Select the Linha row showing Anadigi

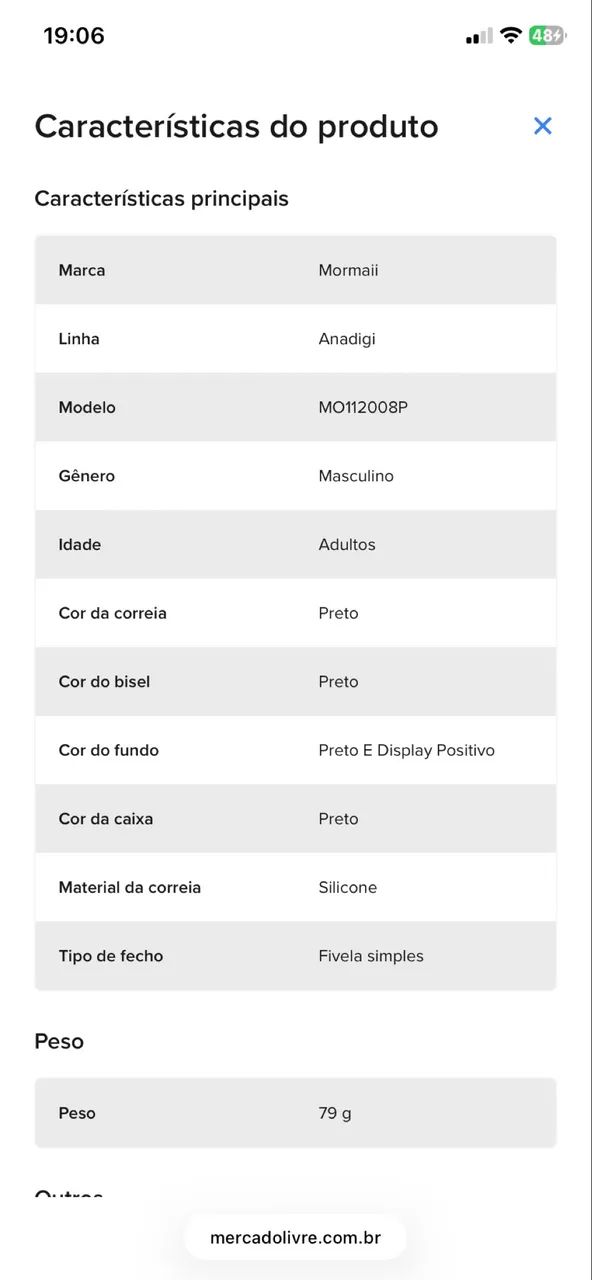pos(296,339)
